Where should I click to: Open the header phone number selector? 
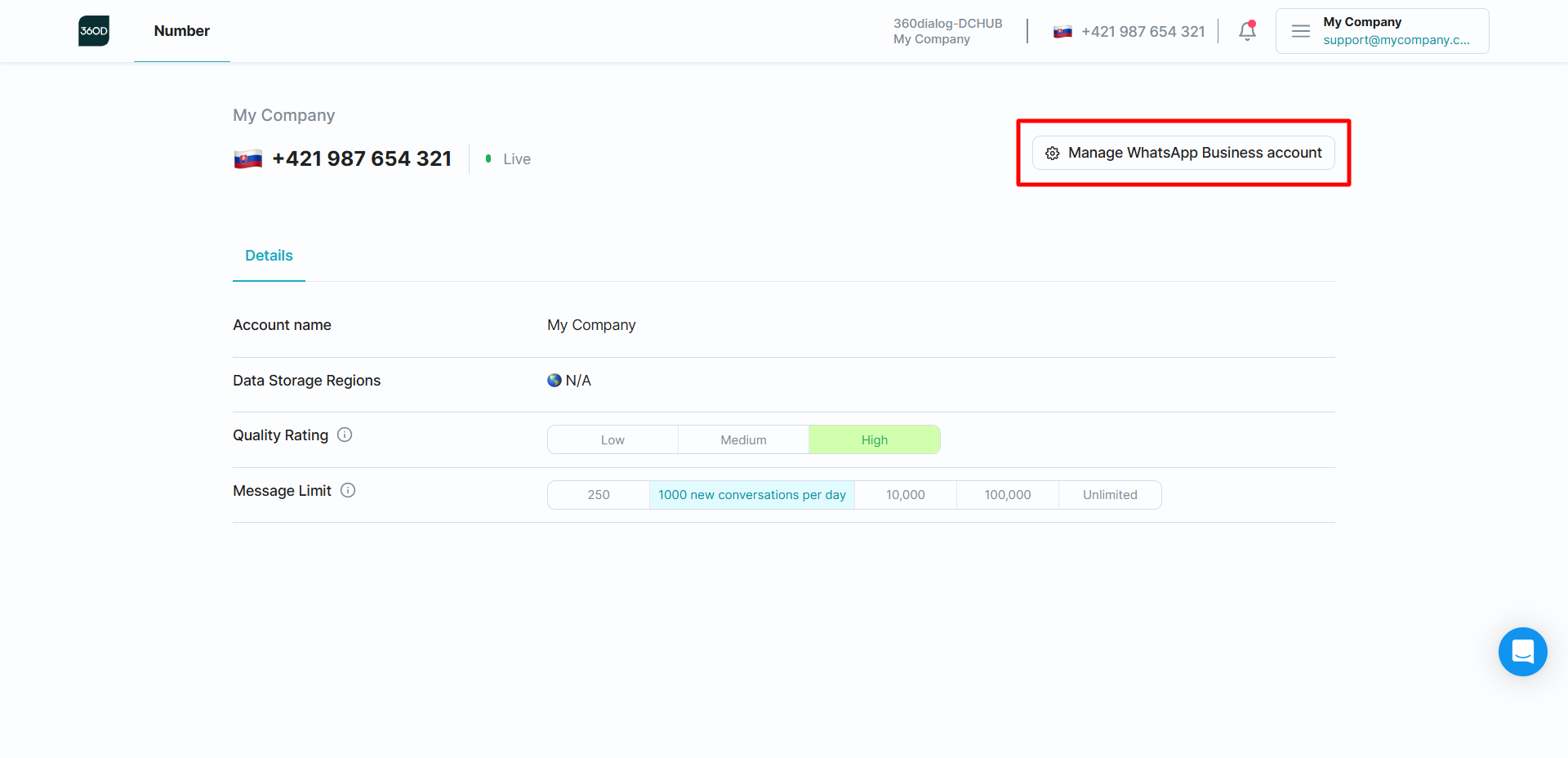1129,32
